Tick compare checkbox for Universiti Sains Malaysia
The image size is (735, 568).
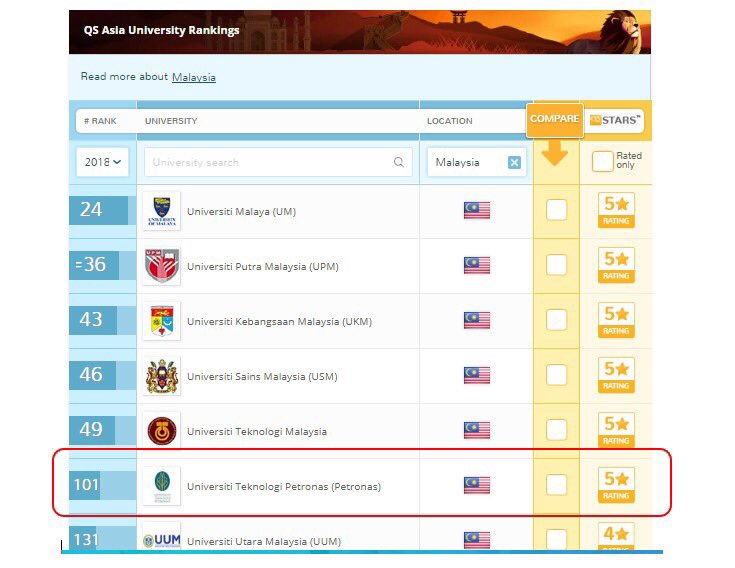556,374
